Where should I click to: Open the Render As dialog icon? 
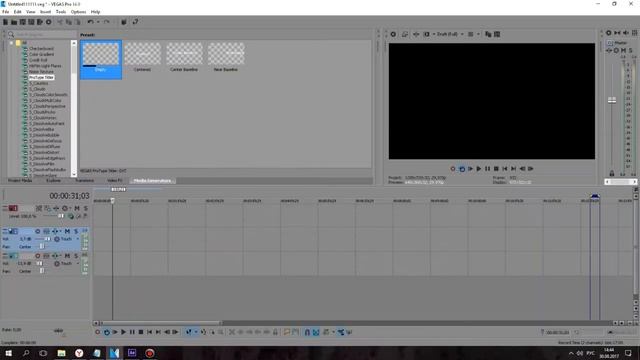(x=40, y=22)
